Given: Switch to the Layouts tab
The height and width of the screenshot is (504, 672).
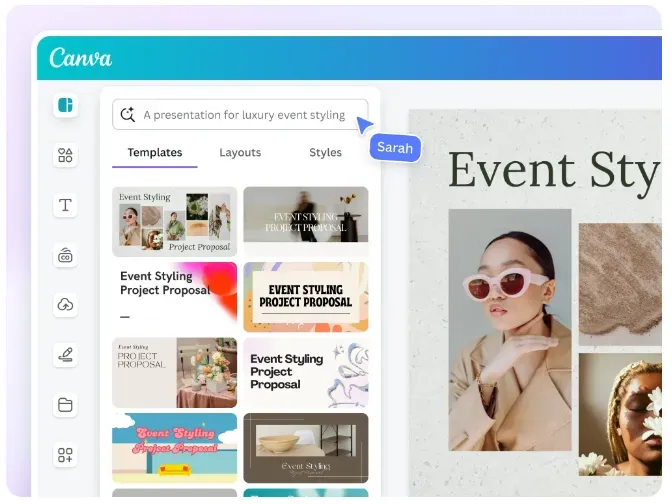Looking at the screenshot, I should [240, 153].
